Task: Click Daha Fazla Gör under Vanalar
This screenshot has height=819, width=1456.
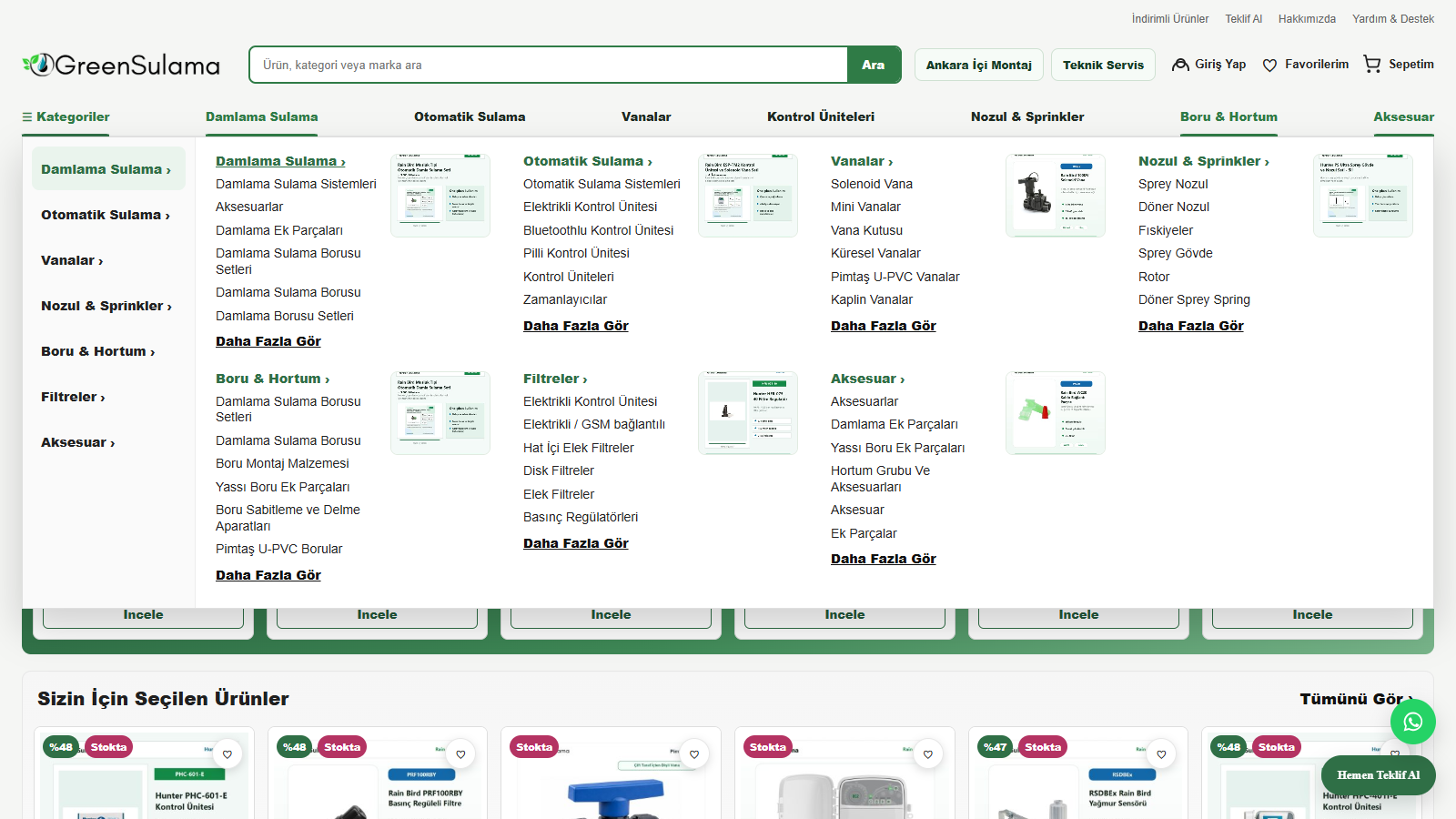Action: (x=884, y=326)
